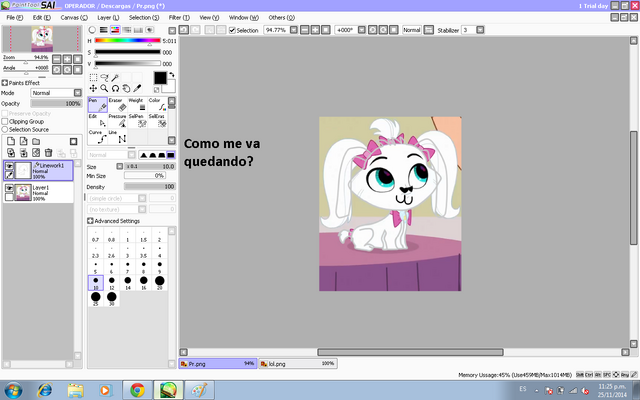This screenshot has width=640, height=400.
Task: Toggle the HSV slider panel
Action: click(115, 30)
